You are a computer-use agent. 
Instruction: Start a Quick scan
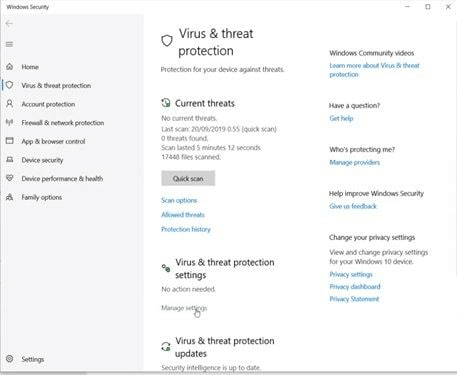[188, 178]
